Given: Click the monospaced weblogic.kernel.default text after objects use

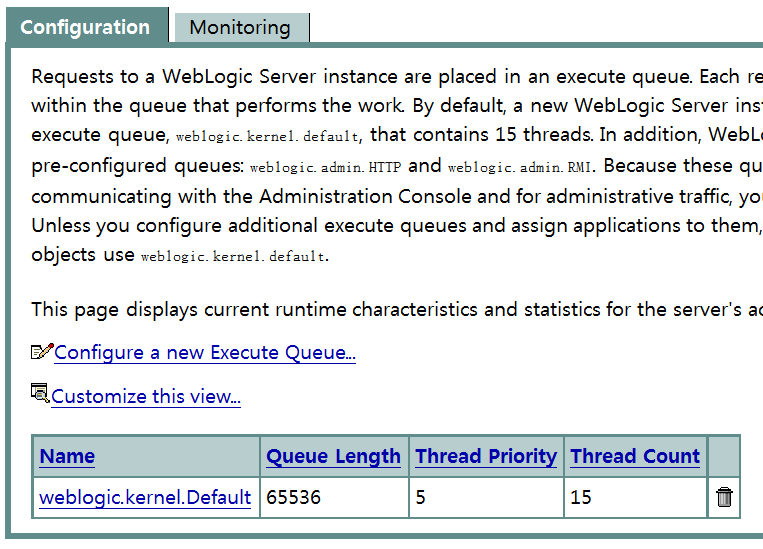Looking at the screenshot, I should 234,256.
